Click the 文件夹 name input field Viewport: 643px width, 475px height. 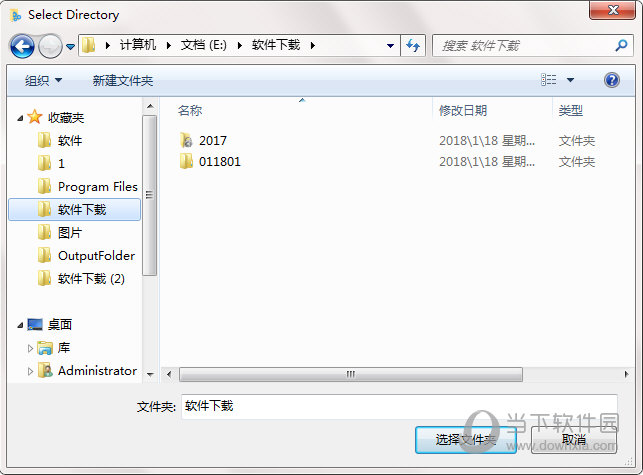tap(399, 406)
